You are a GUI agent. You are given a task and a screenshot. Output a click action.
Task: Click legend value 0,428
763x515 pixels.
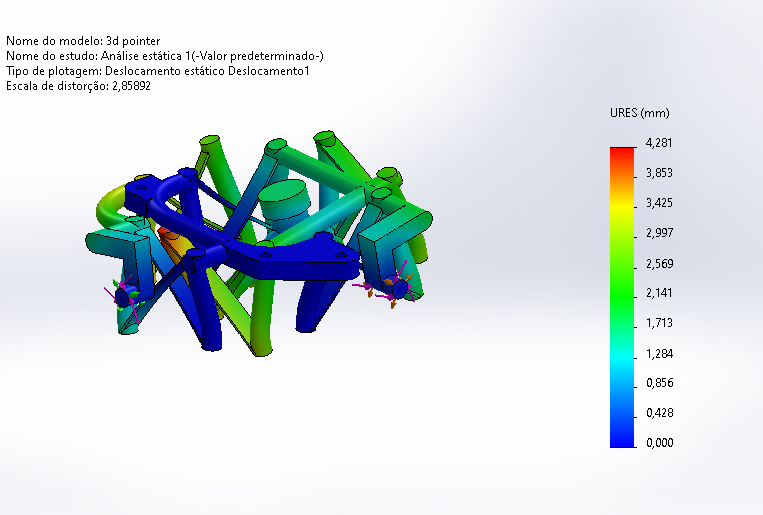point(659,413)
